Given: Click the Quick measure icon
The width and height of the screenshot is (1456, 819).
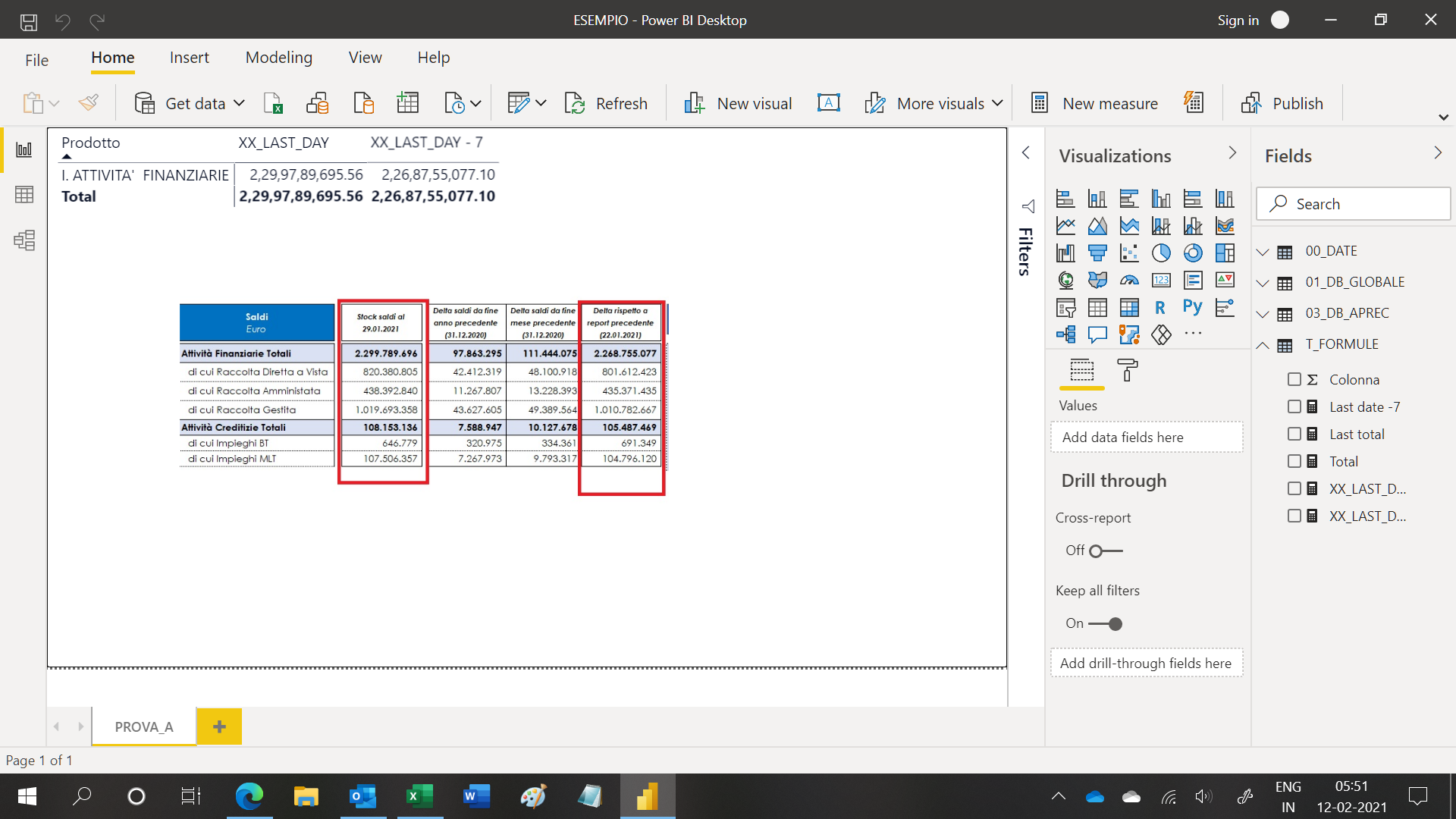Looking at the screenshot, I should click(x=1194, y=102).
